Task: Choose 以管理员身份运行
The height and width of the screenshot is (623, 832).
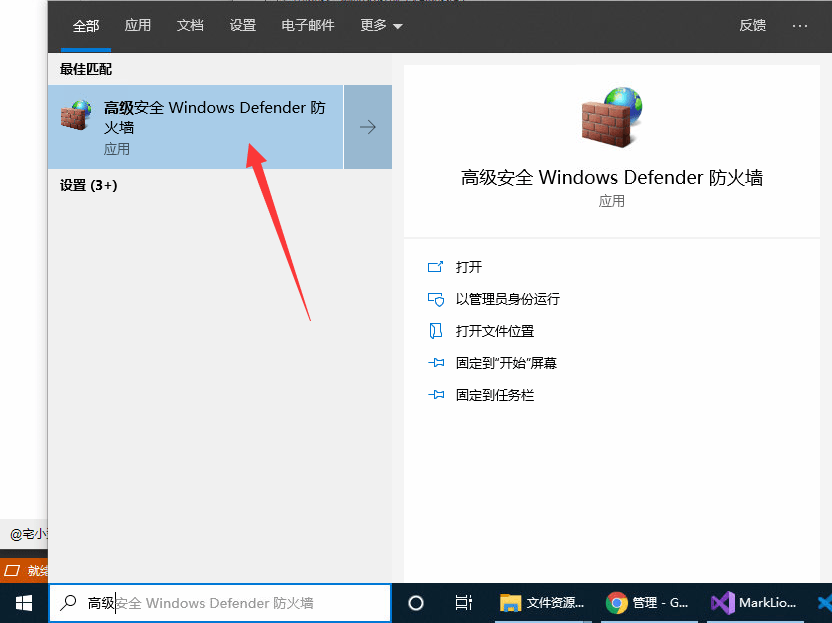Action: point(507,299)
